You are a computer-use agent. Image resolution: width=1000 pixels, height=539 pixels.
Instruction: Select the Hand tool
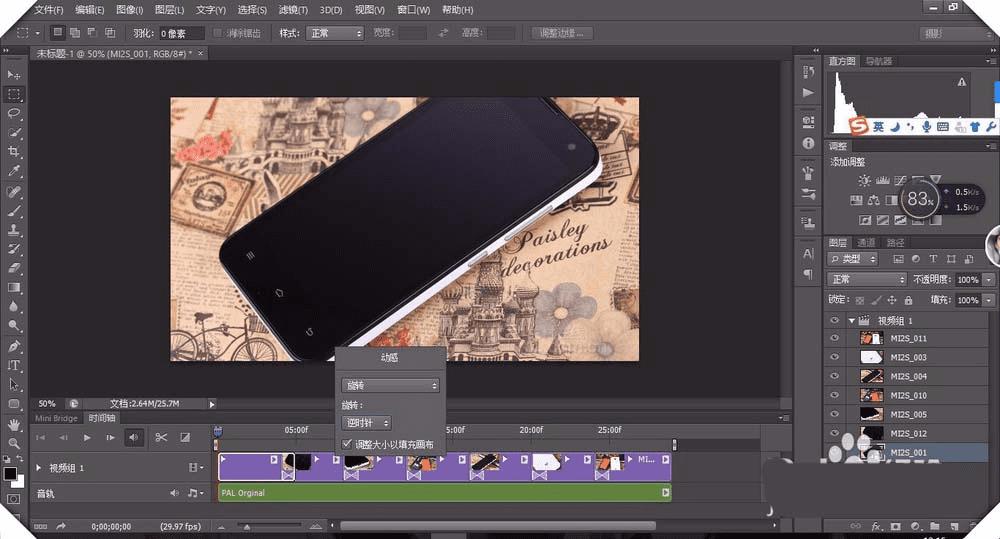pos(14,423)
